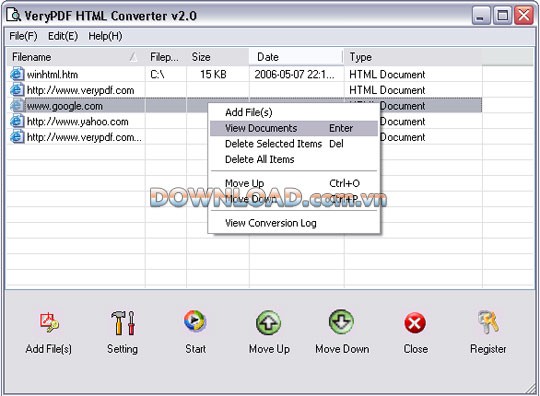Select Move Up Ctrl+O in context menu
540x396 pixels.
294,183
